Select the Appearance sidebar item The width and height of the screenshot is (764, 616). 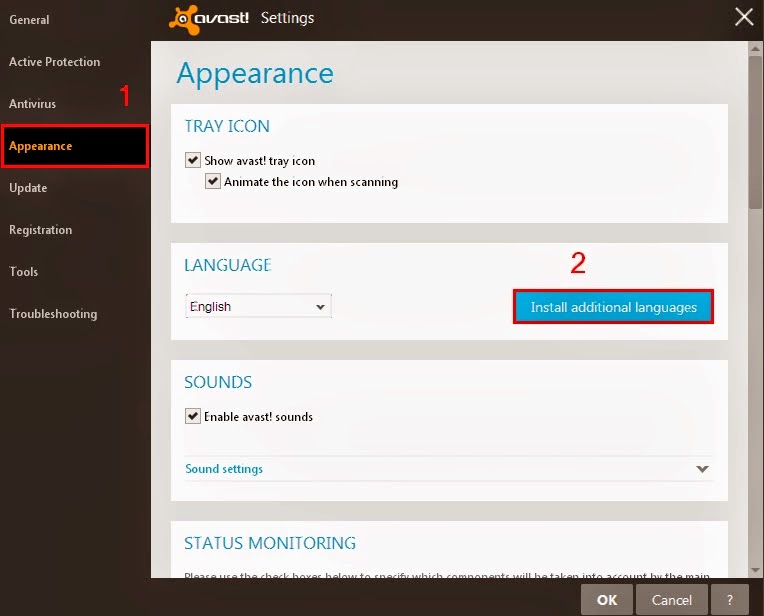coord(75,146)
